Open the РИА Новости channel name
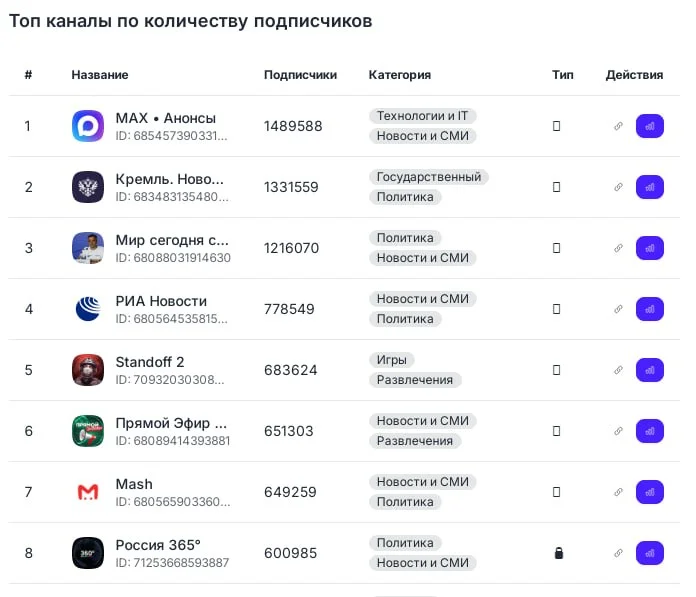The height and width of the screenshot is (597, 696). click(x=161, y=301)
